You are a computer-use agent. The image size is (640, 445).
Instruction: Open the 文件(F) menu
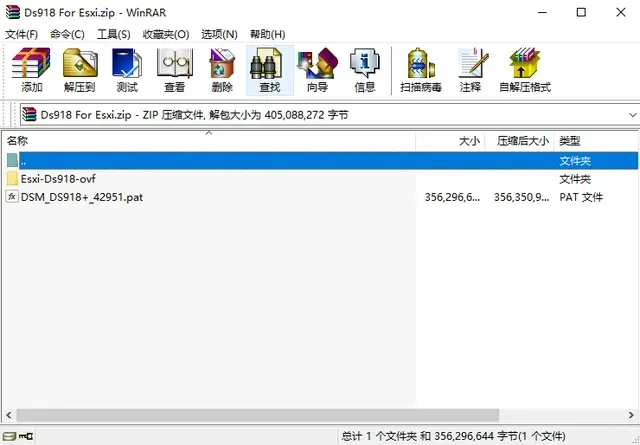pos(22,34)
